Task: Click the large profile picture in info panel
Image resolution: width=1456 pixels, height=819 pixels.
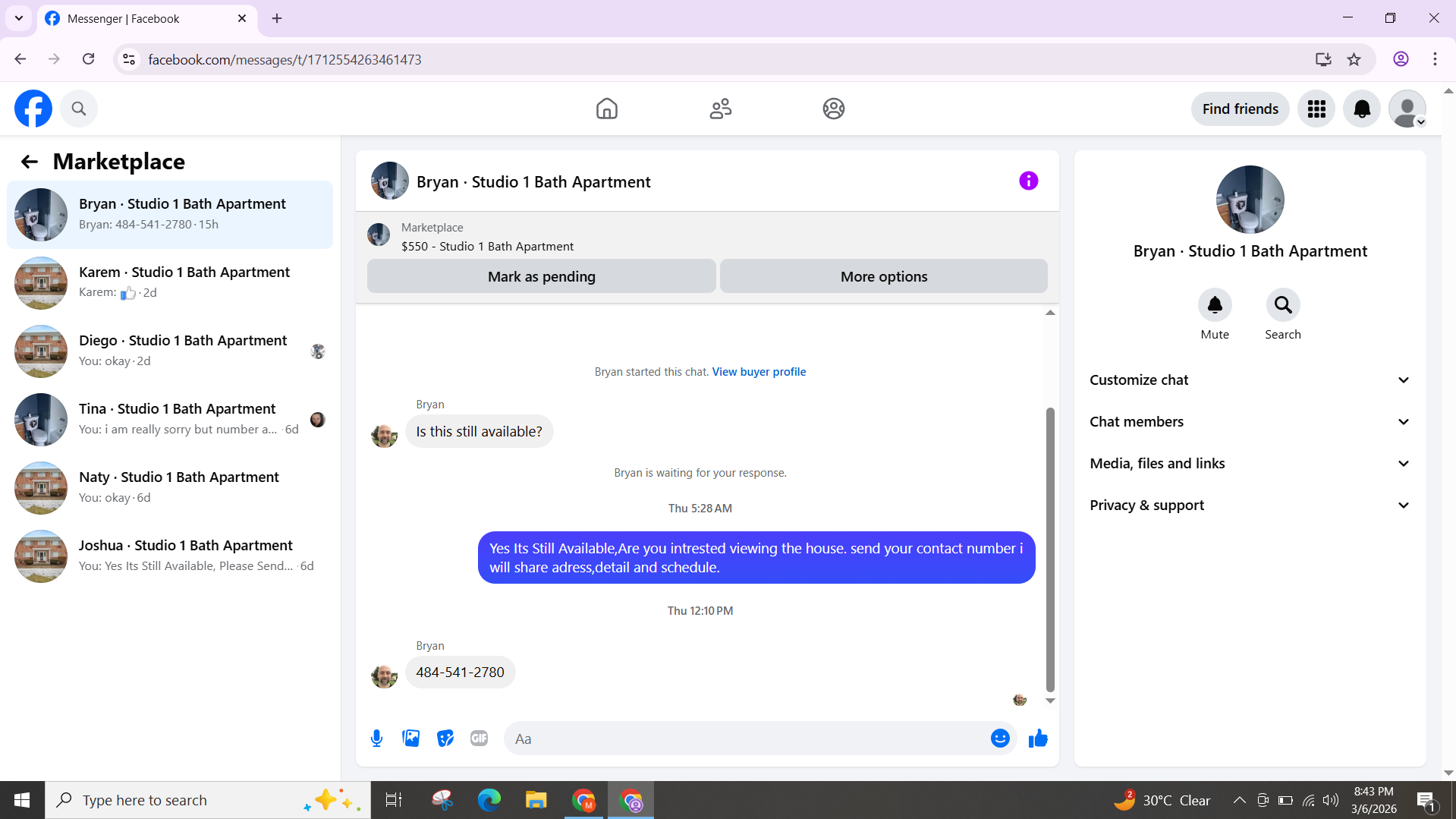Action: click(1250, 200)
